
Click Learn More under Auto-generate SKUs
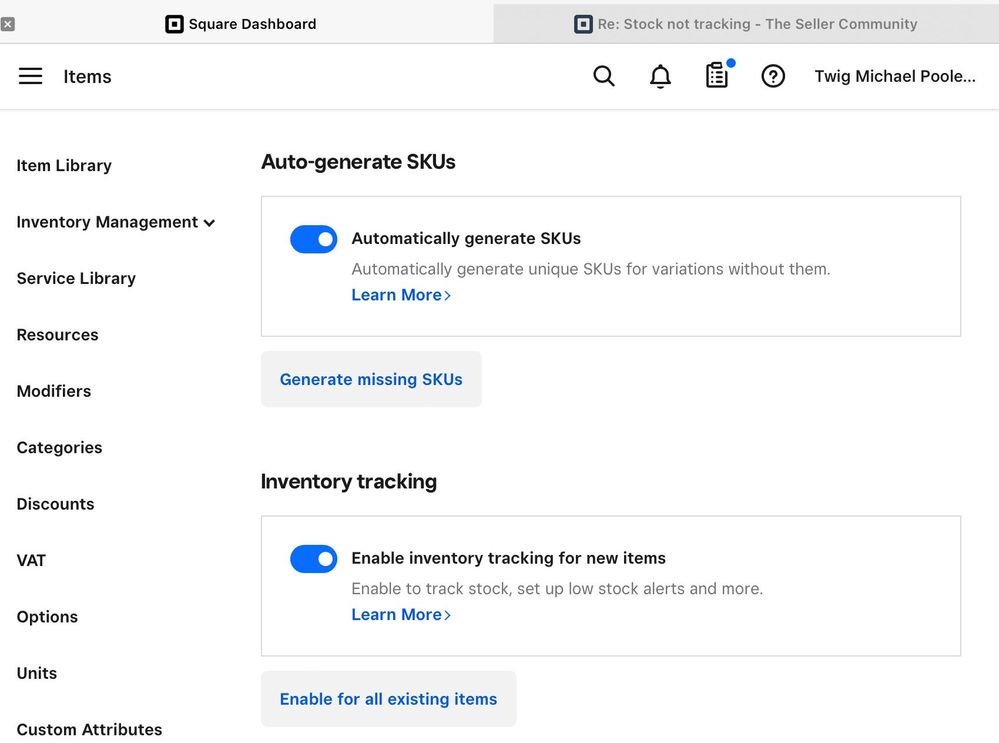click(x=401, y=295)
